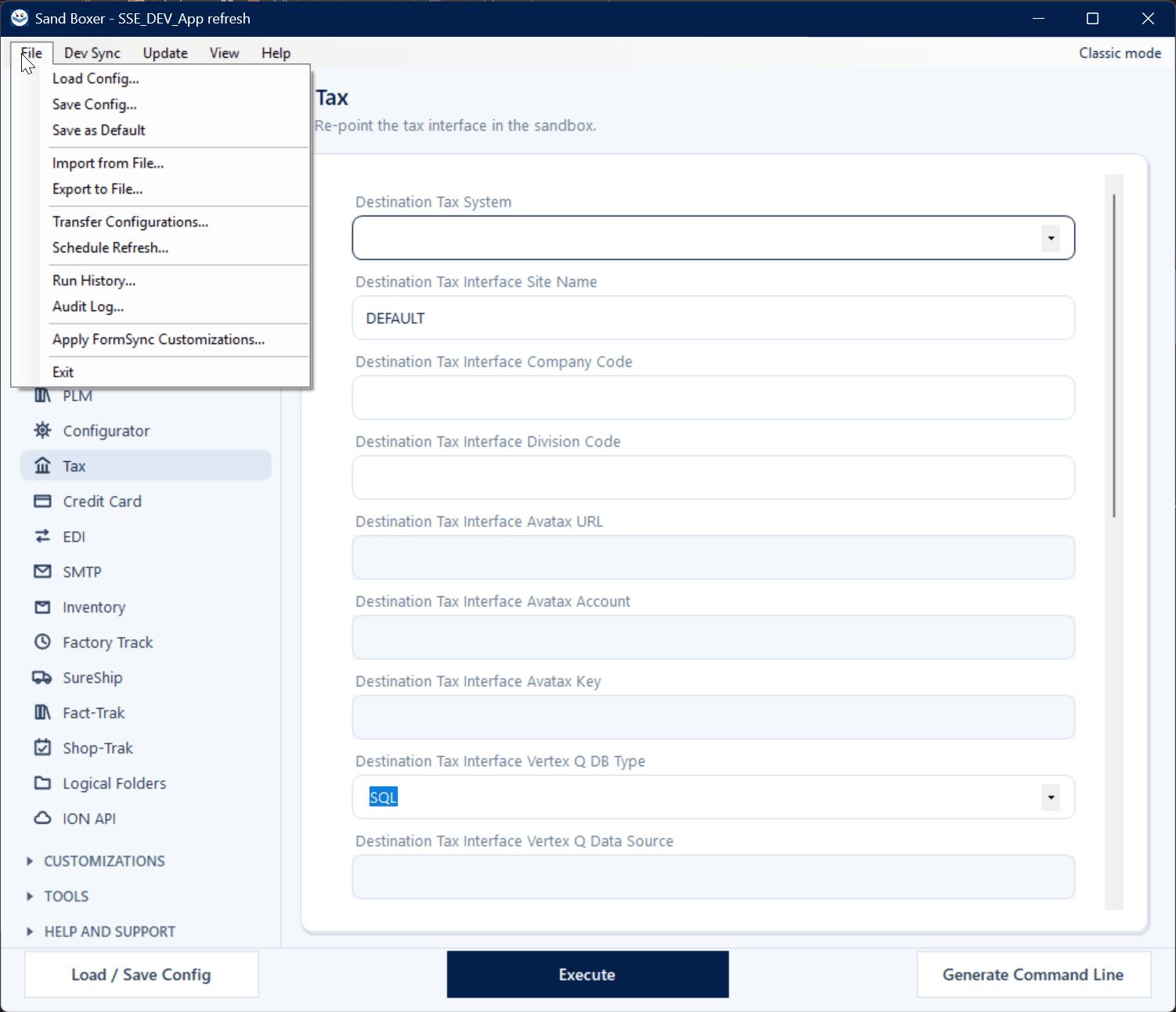Select Schedule Refresh... in File menu

point(161,248)
